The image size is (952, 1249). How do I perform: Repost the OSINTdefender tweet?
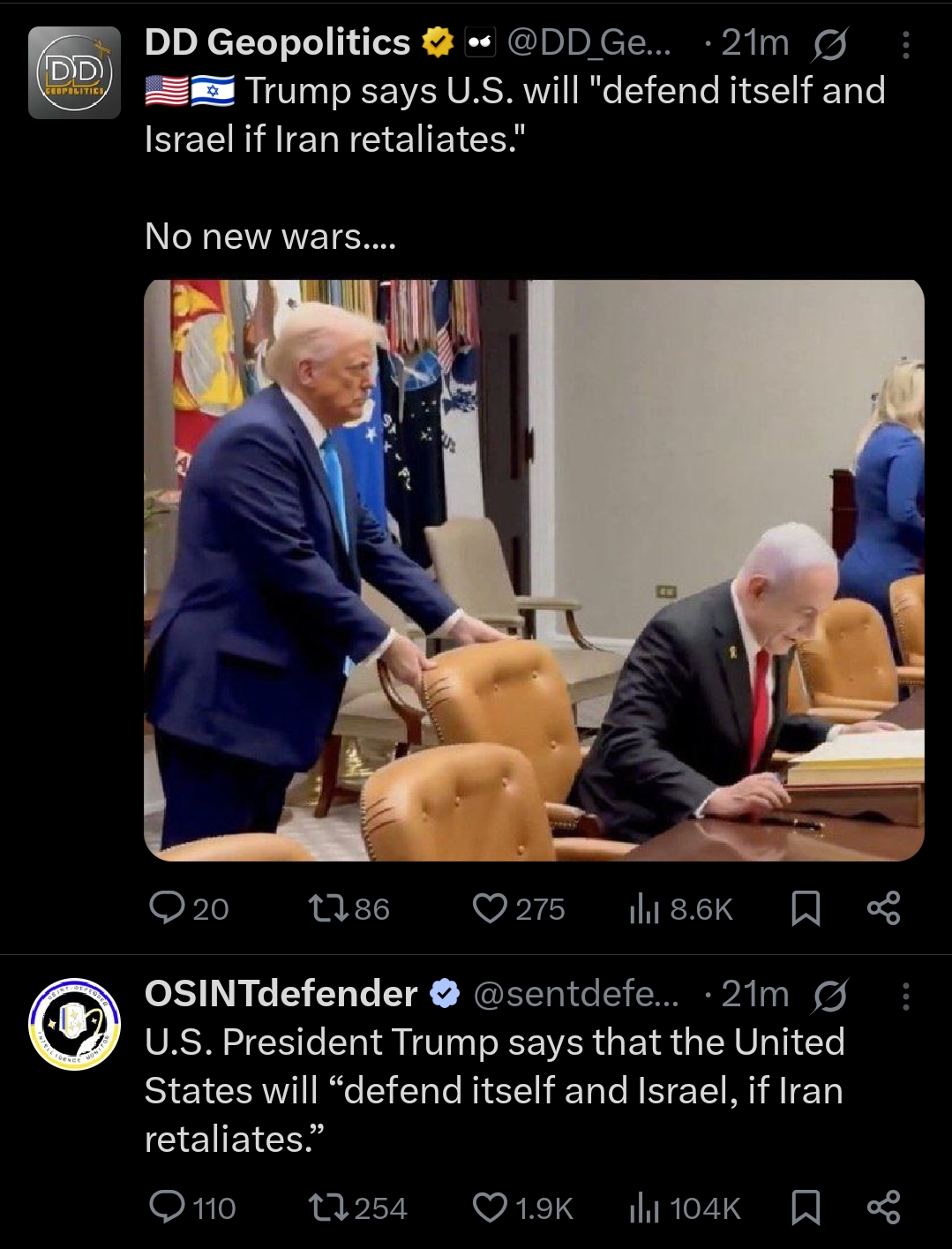click(356, 1208)
